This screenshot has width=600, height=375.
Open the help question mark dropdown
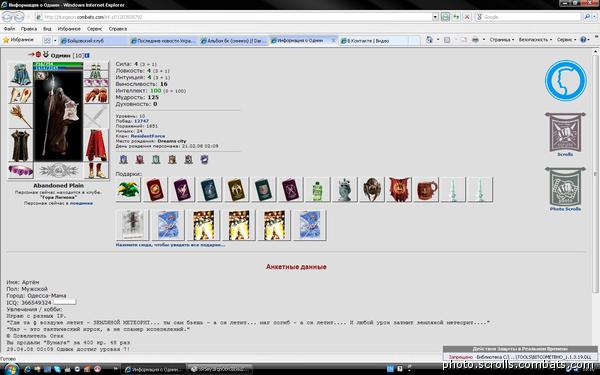click(585, 40)
